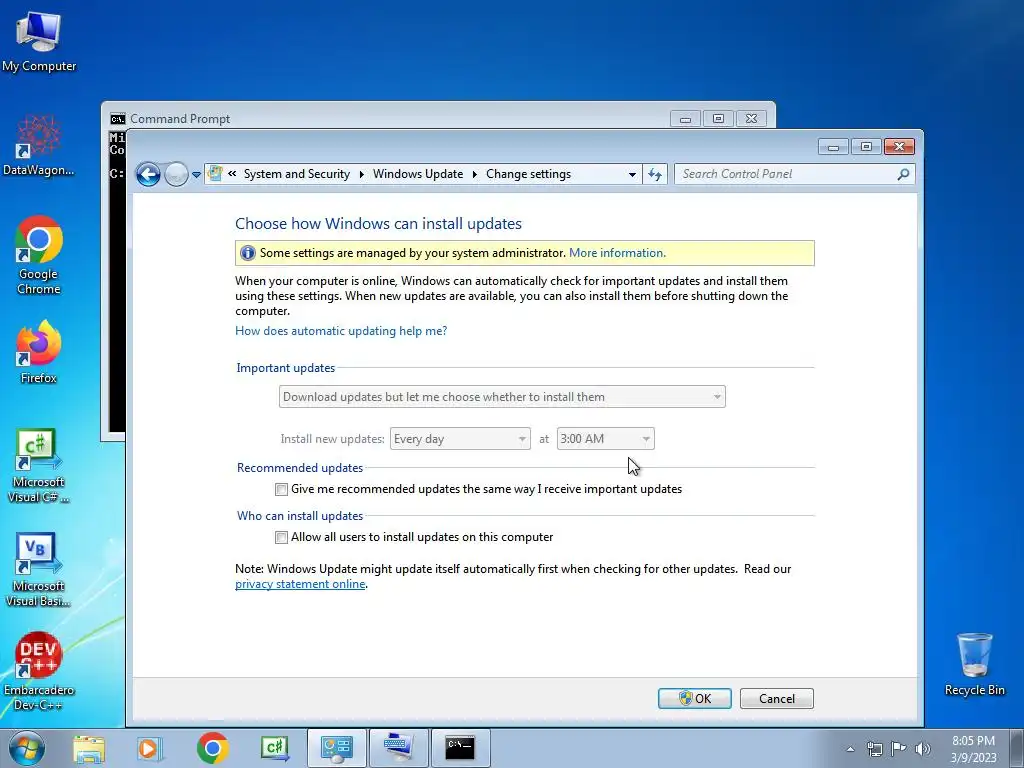Click Show desktop strip
1024x768 pixels.
click(x=1017, y=748)
